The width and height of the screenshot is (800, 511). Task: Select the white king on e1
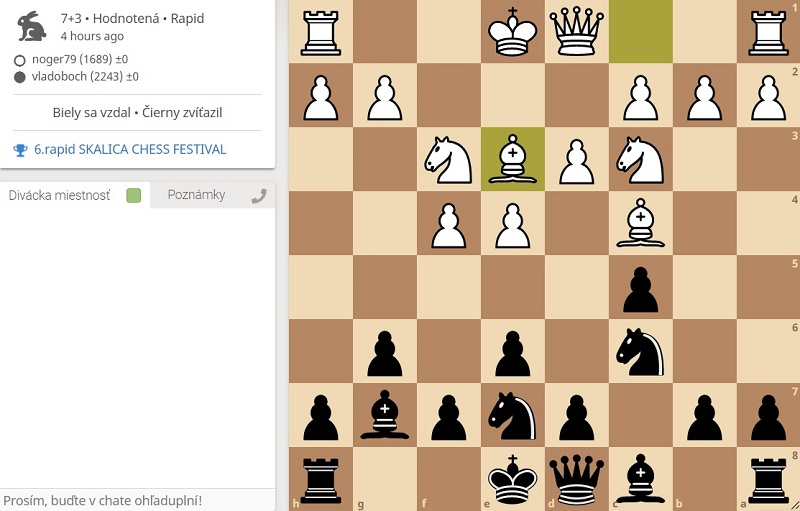(x=513, y=31)
